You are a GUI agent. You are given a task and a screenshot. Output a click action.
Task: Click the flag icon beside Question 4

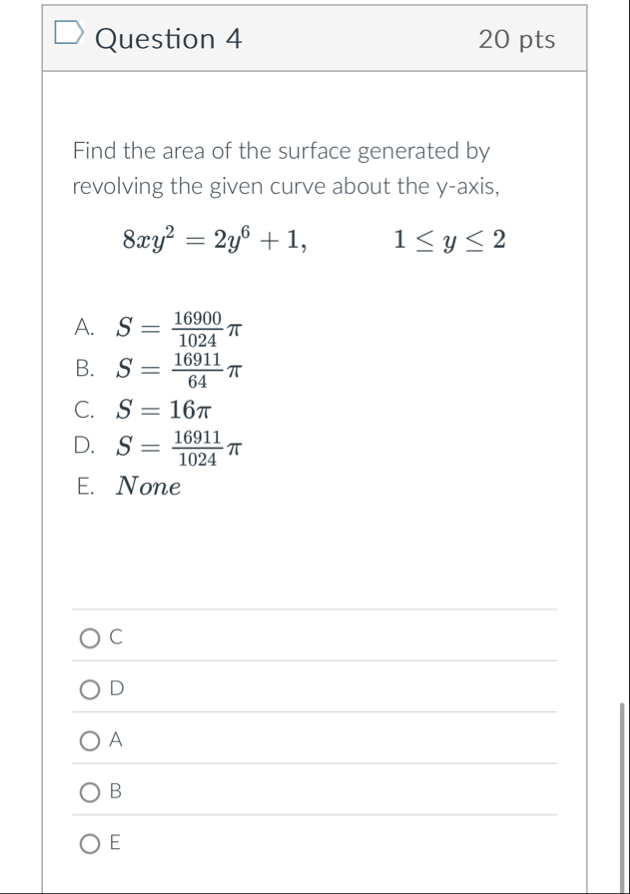pyautogui.click(x=67, y=33)
